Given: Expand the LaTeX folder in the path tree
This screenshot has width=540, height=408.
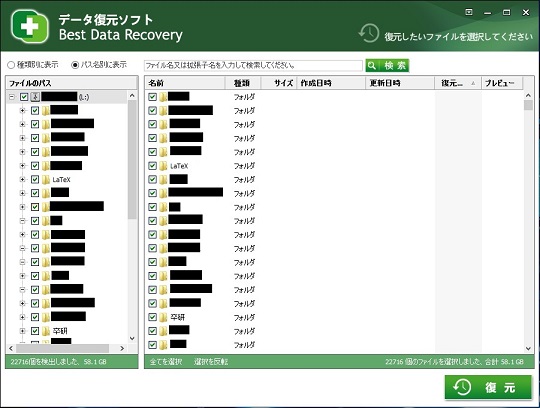Looking at the screenshot, I should click(22, 179).
